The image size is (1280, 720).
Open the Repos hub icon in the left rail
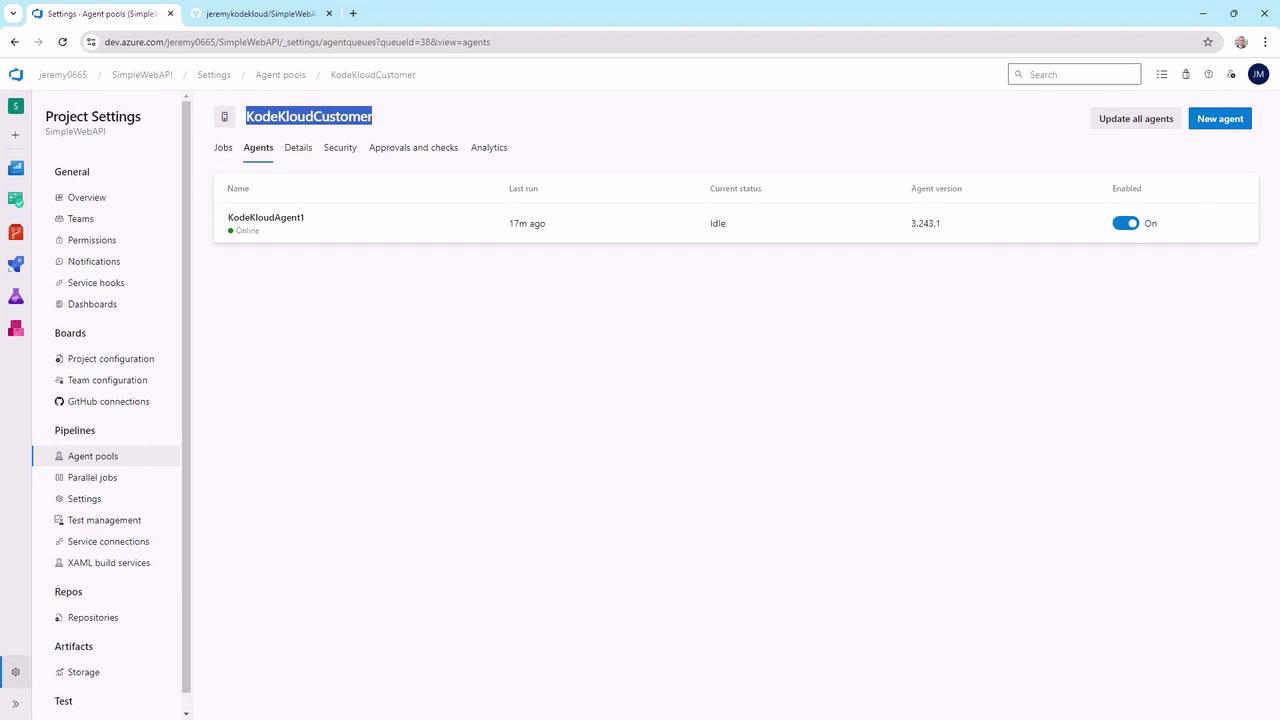click(16, 232)
